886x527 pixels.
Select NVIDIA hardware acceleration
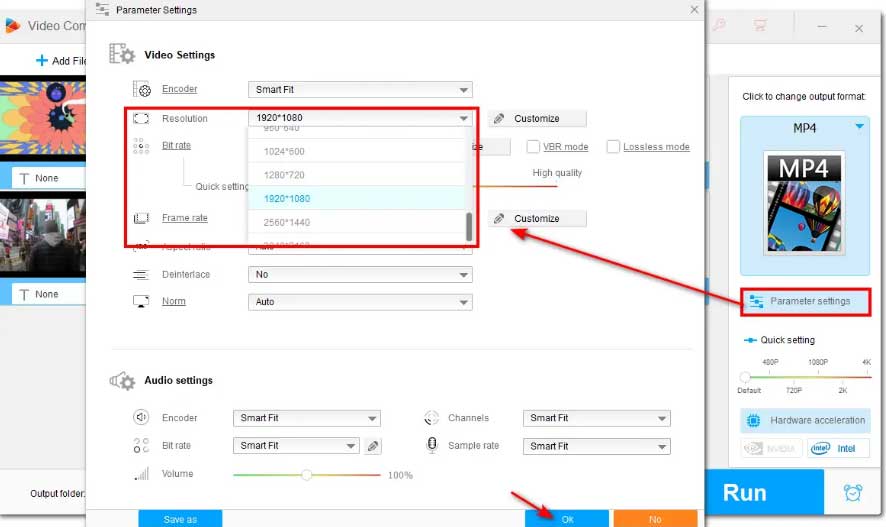coord(771,448)
